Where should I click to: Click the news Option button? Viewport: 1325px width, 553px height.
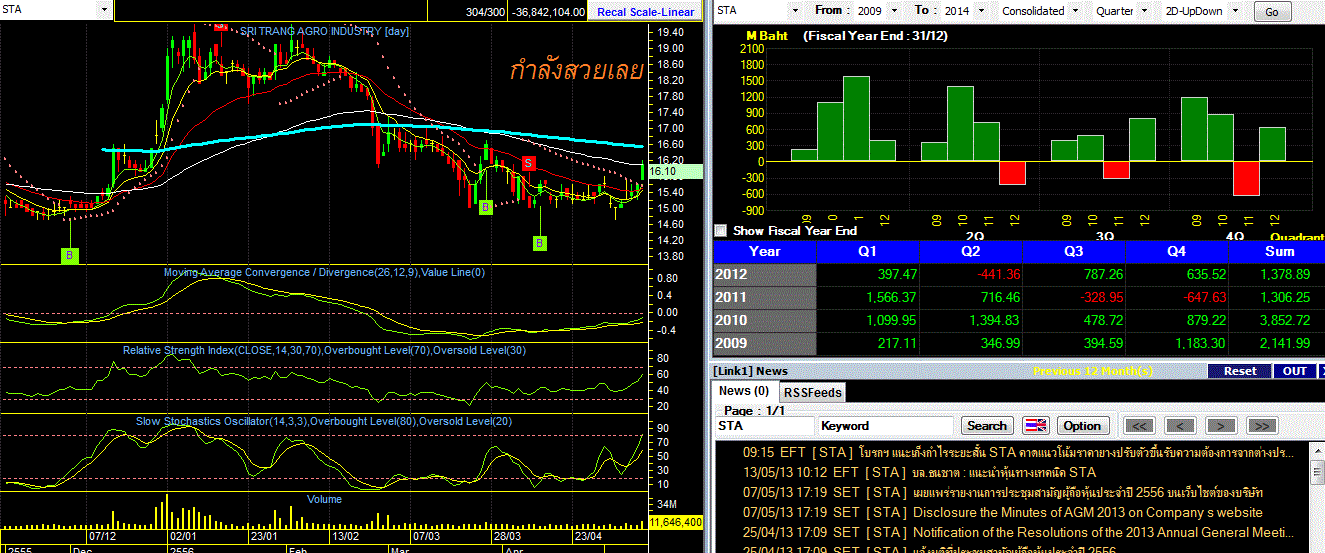coord(1082,426)
